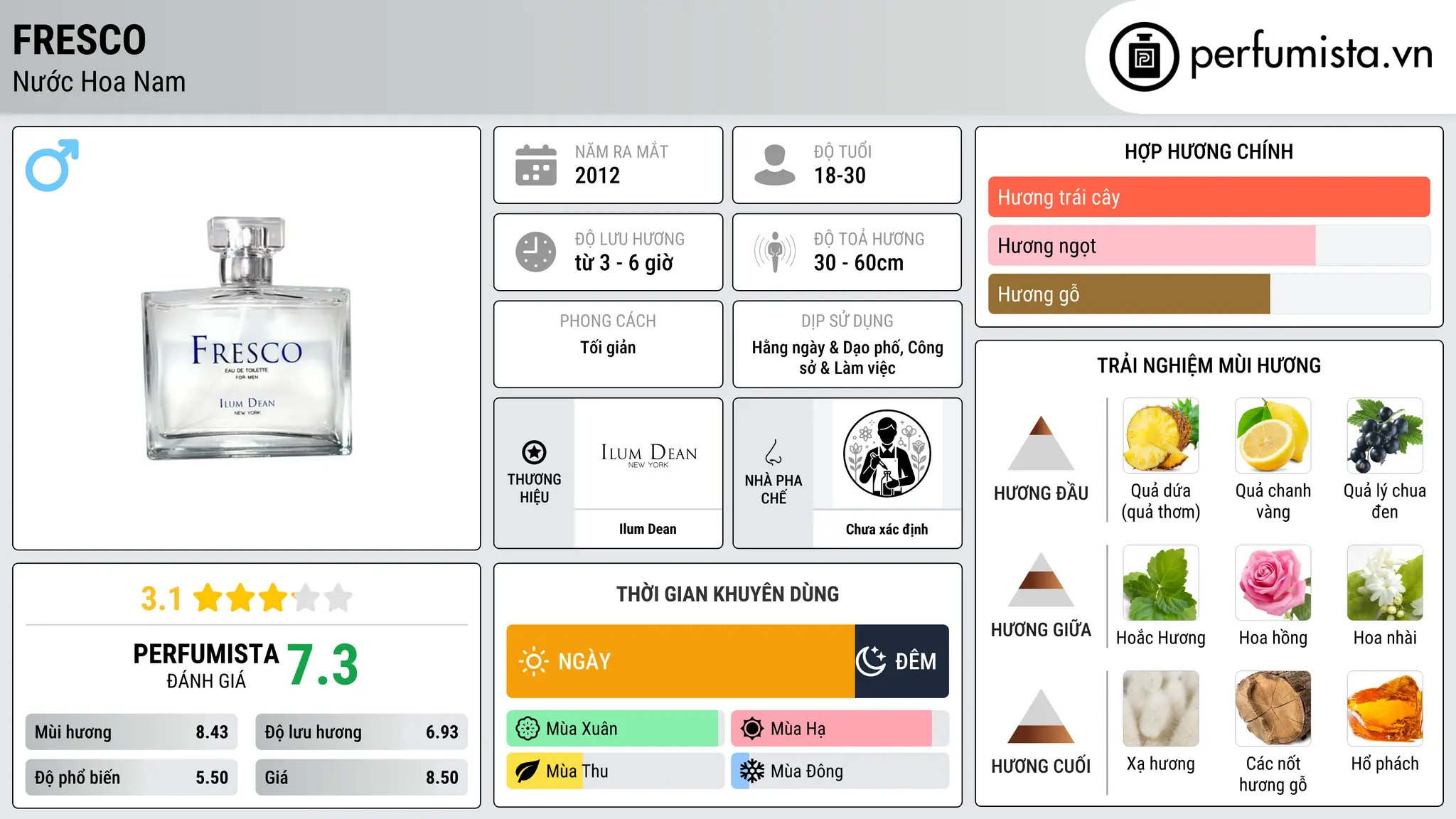Click the 3.1 star rating number

click(161, 599)
